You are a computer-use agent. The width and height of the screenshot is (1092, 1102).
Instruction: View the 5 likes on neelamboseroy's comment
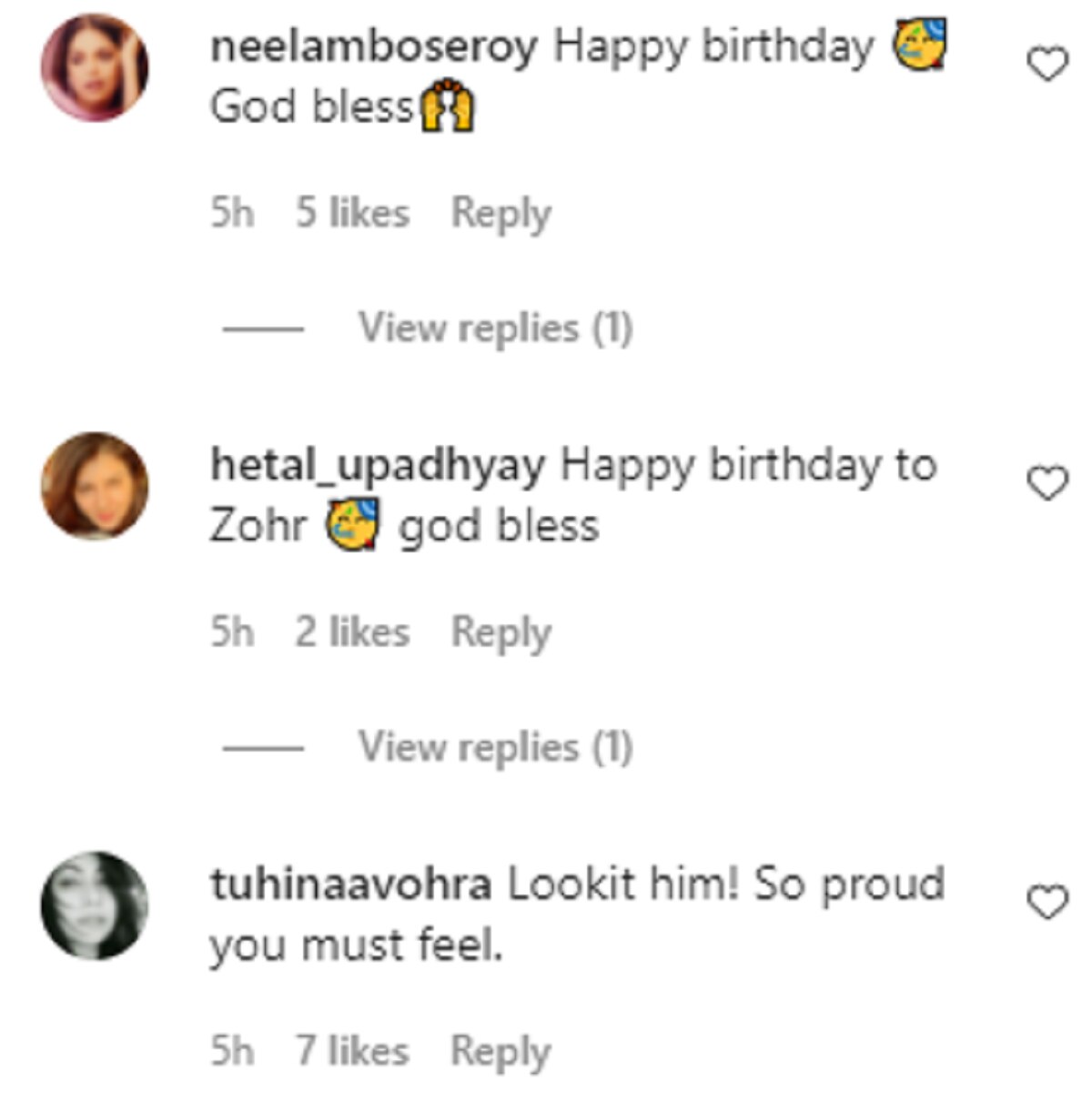pos(352,215)
